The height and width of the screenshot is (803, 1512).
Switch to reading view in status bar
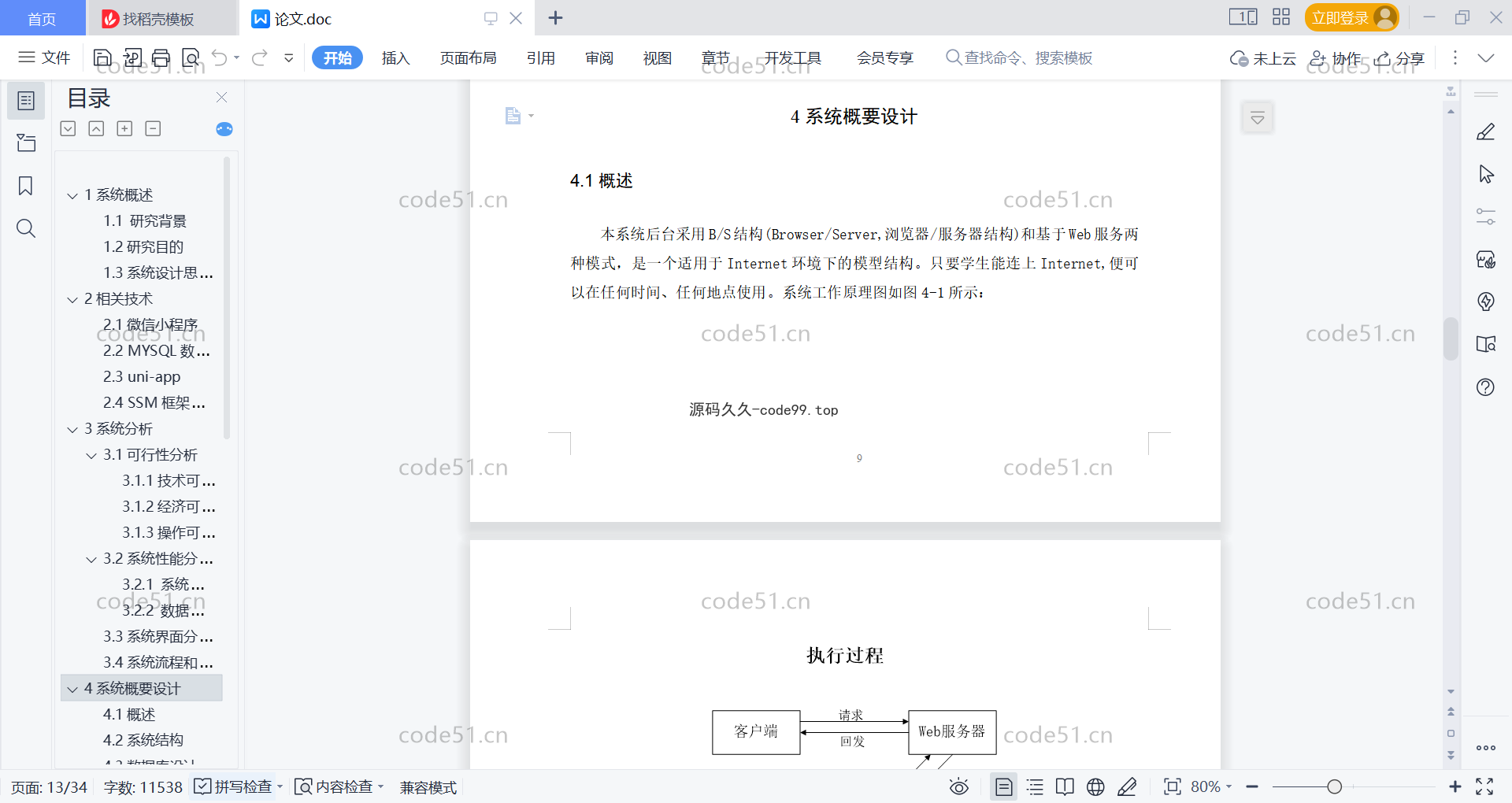[1065, 786]
